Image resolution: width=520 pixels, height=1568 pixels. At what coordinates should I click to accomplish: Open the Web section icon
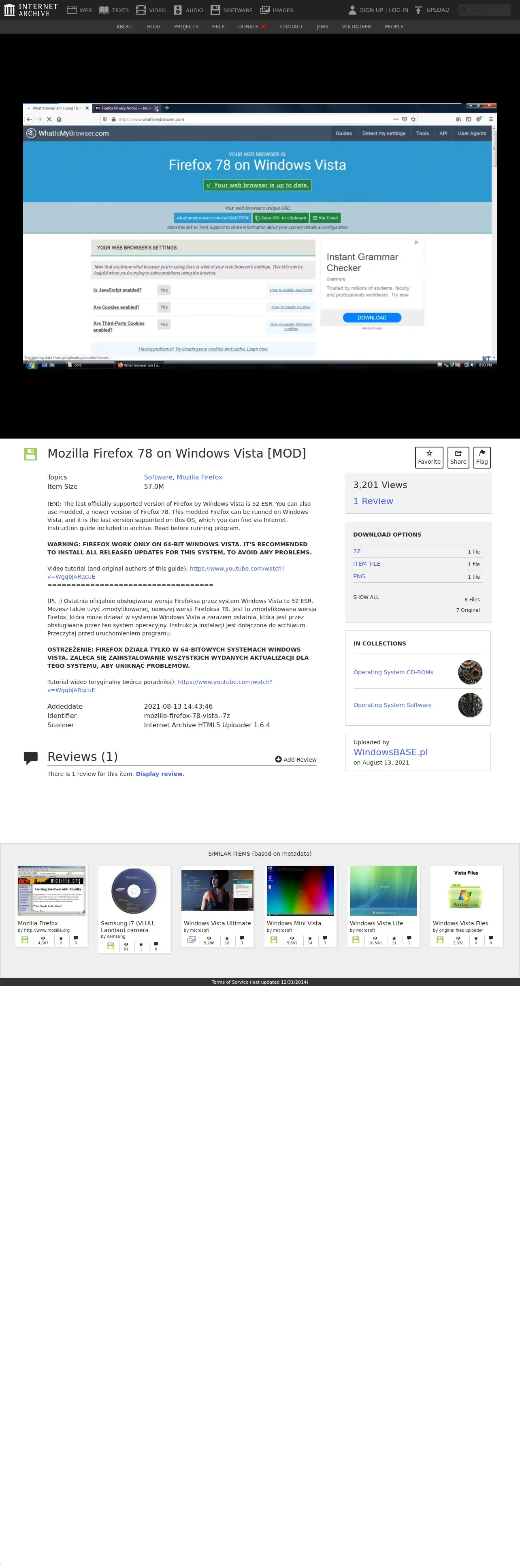point(71,11)
